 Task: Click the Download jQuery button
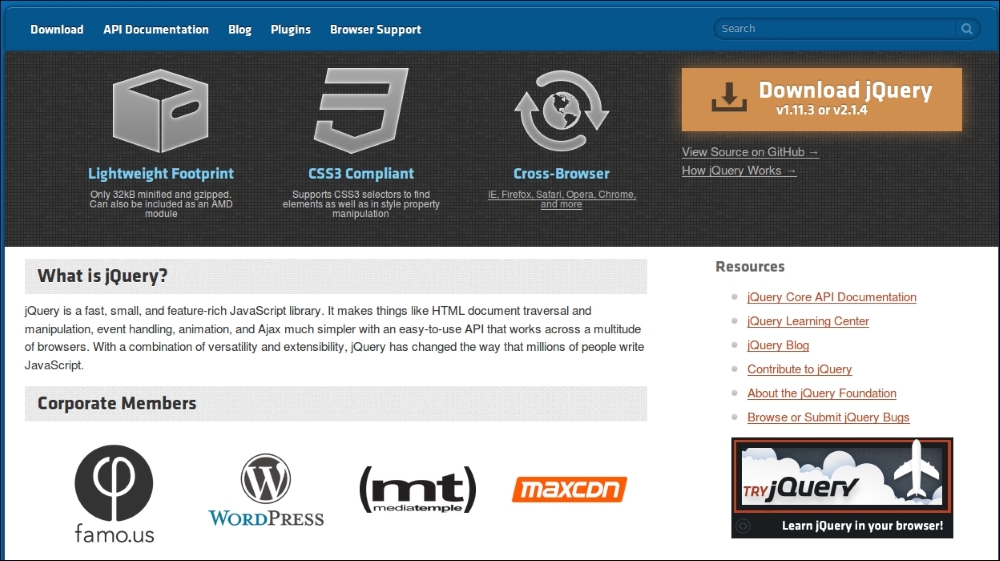(821, 99)
